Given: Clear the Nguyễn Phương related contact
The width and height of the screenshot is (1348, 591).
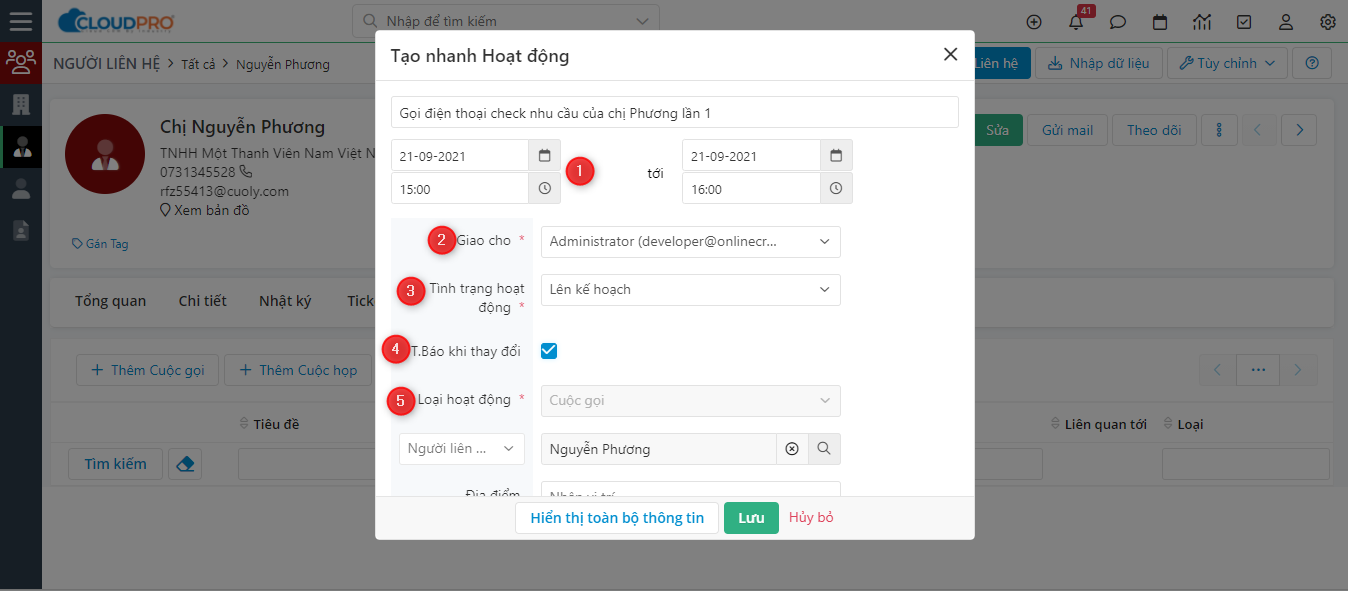Looking at the screenshot, I should (792, 449).
